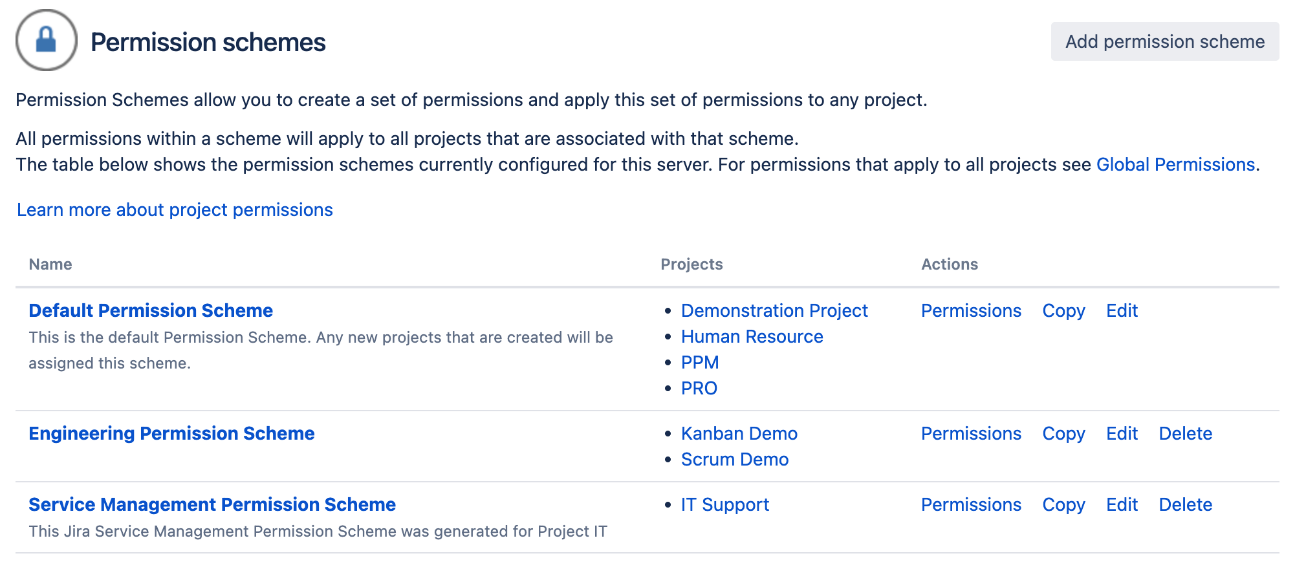Screen dimensions: 1295x569
Task: Open the Default Permission Scheme
Action: click(x=151, y=311)
